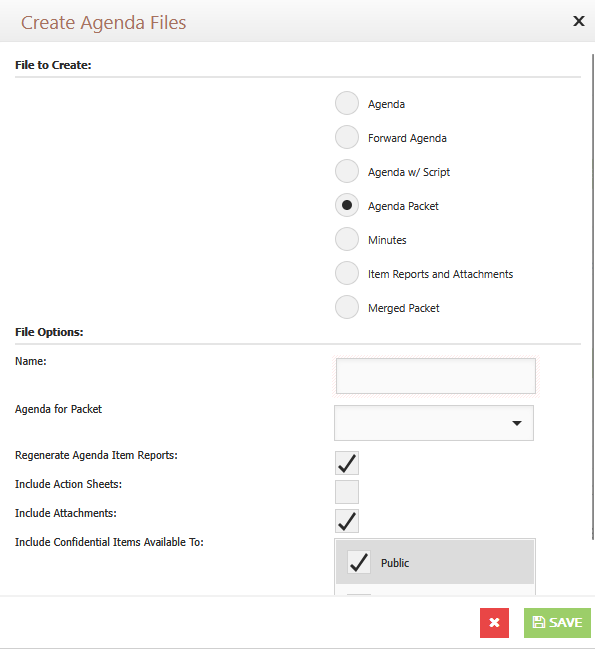Screen dimensions: 595x649
Task: Uncheck the Include Attachments checkbox
Action: click(x=347, y=521)
